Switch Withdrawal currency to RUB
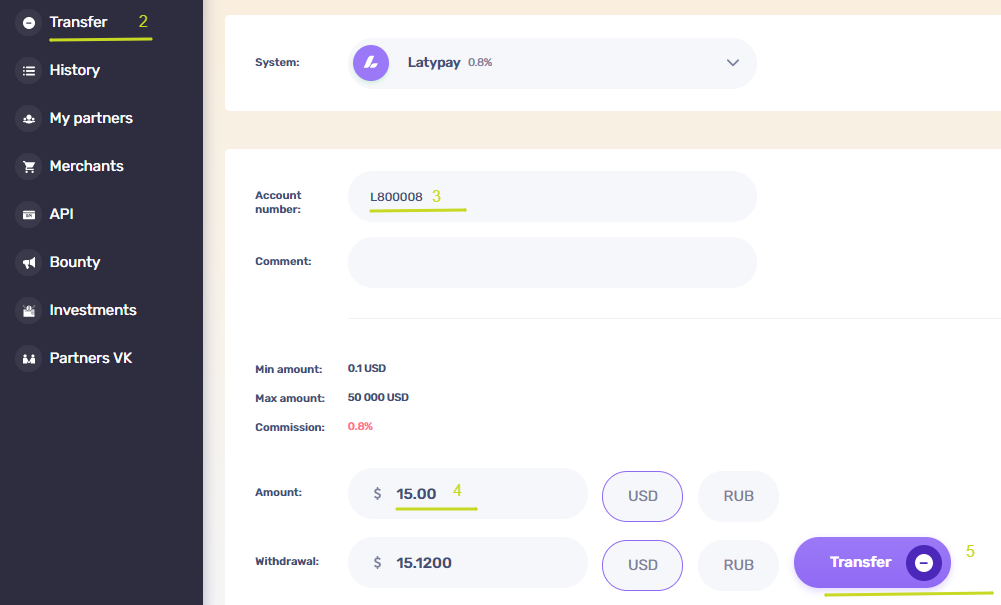This screenshot has width=1001, height=605. click(738, 564)
